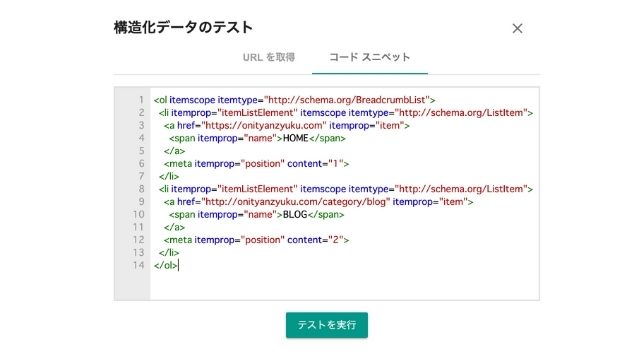Click the category/blog href line
Viewport: 640px width, 360px height.
click(x=318, y=202)
